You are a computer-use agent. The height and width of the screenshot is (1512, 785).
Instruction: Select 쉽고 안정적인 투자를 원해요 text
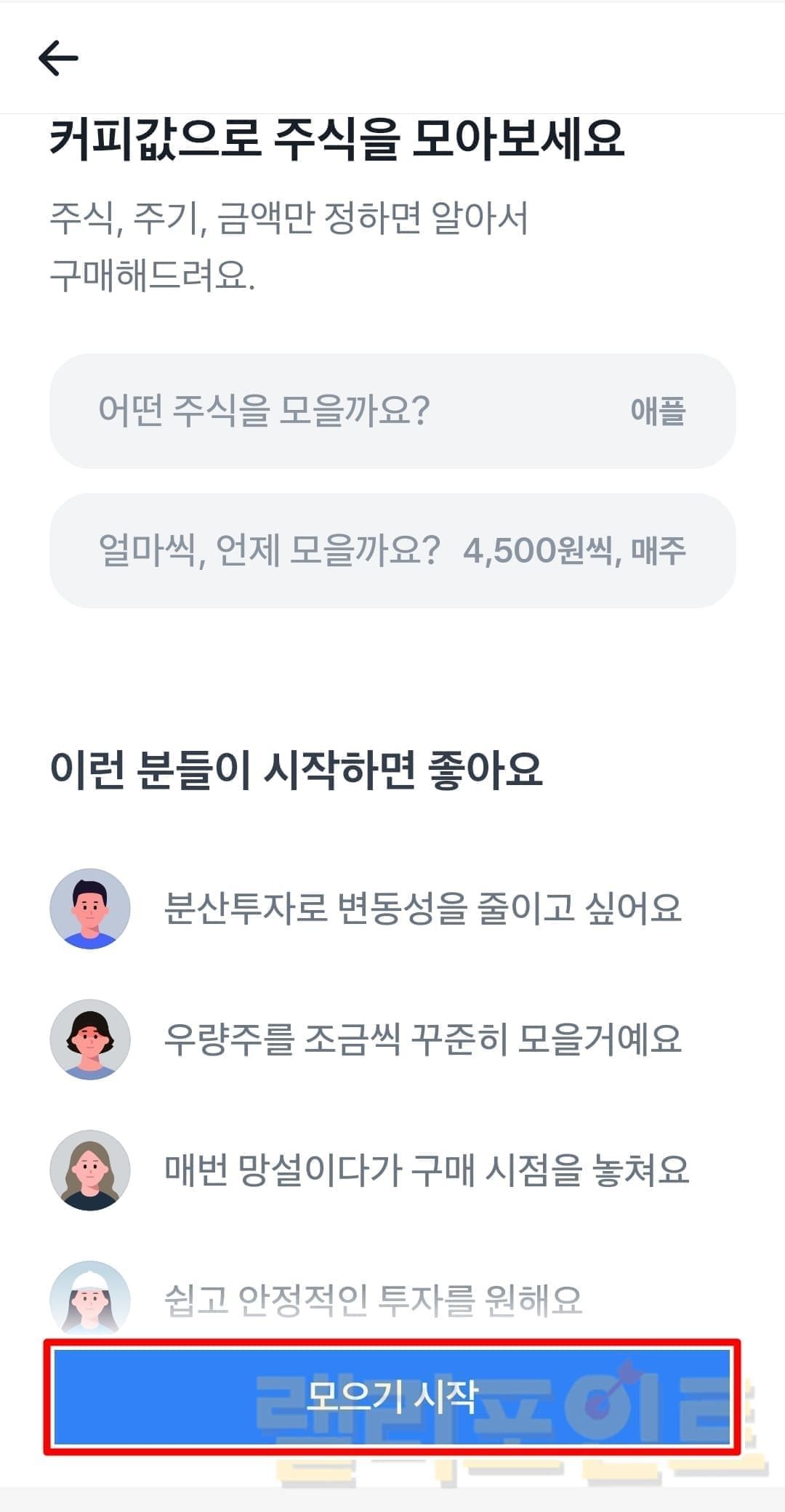[x=373, y=1300]
